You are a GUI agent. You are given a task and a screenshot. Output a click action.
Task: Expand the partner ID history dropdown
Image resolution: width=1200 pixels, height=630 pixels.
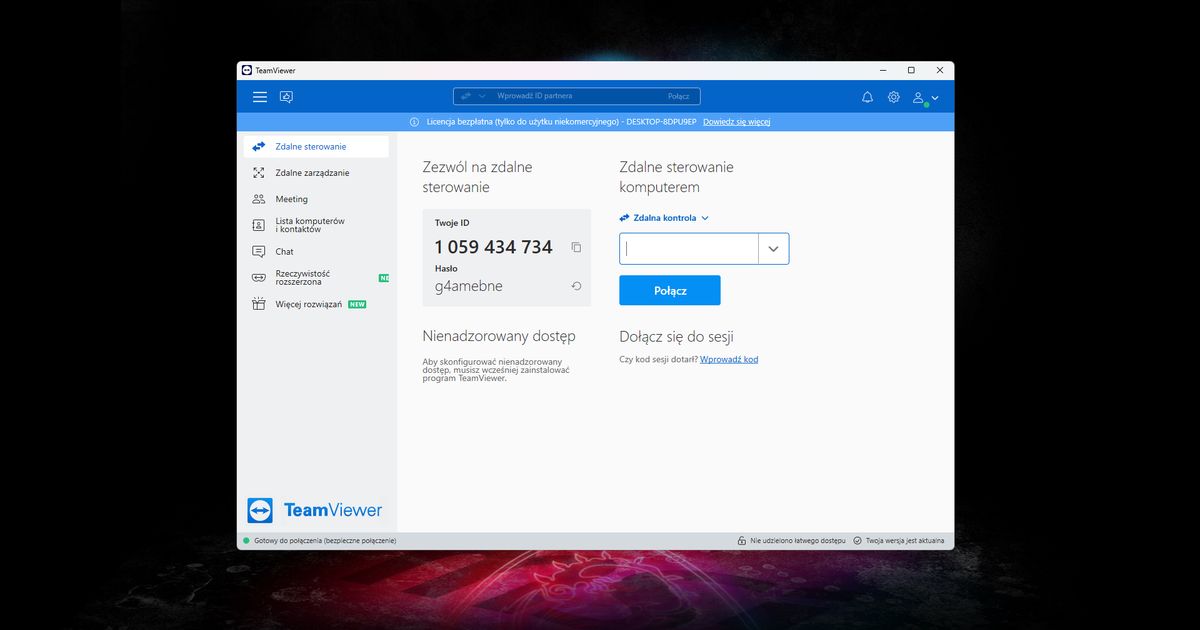[773, 248]
